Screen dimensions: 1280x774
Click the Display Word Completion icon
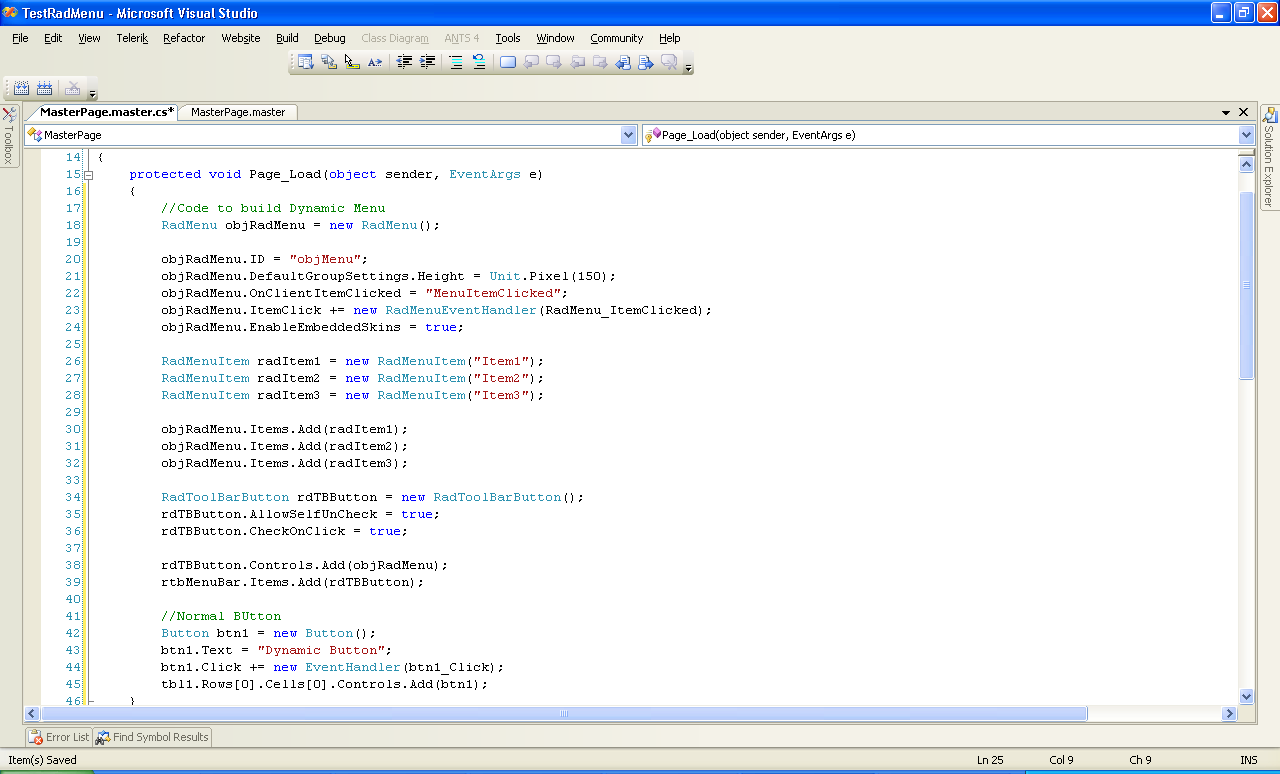pyautogui.click(x=374, y=62)
